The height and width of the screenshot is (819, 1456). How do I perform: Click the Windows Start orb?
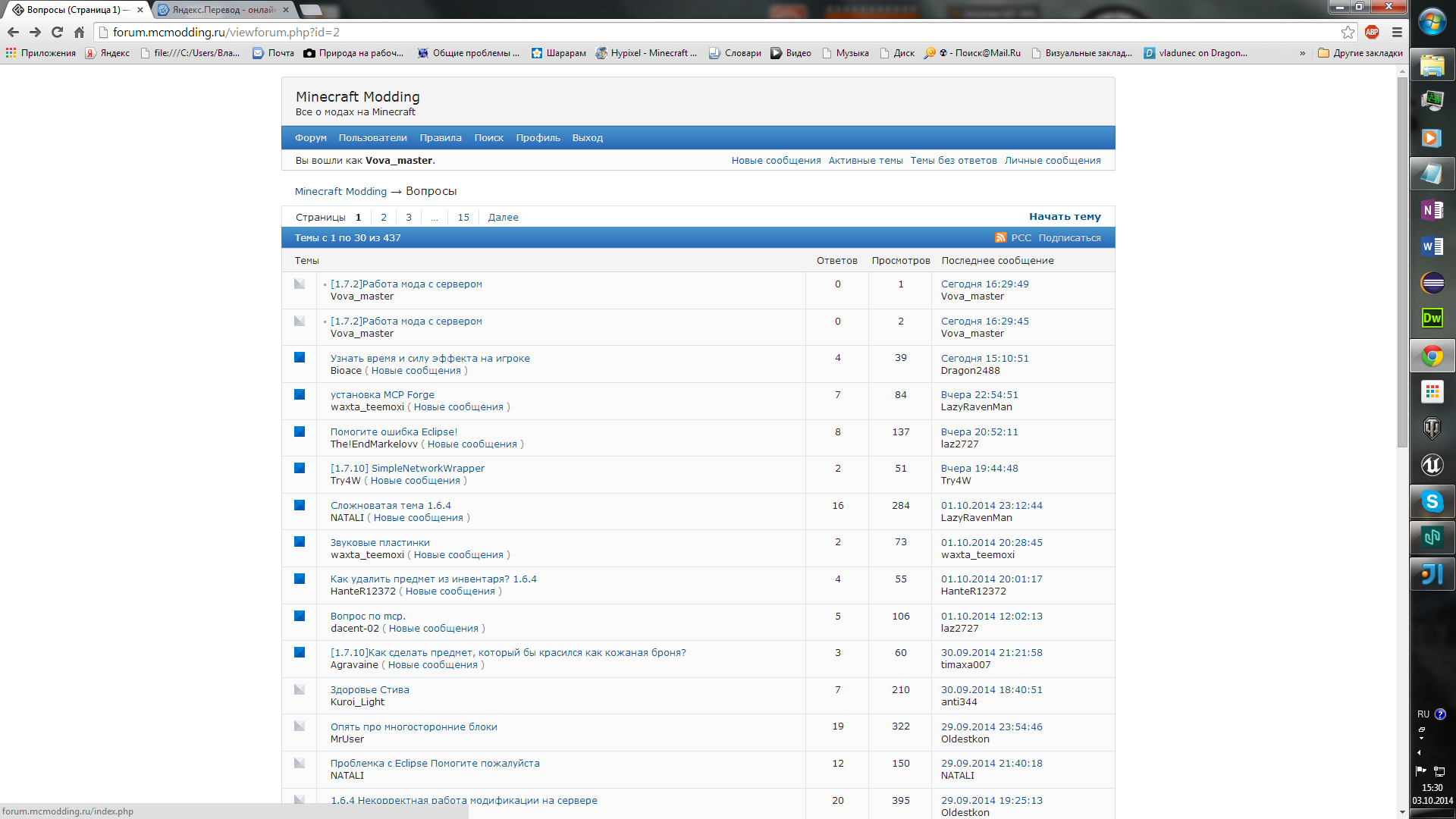(x=1432, y=22)
